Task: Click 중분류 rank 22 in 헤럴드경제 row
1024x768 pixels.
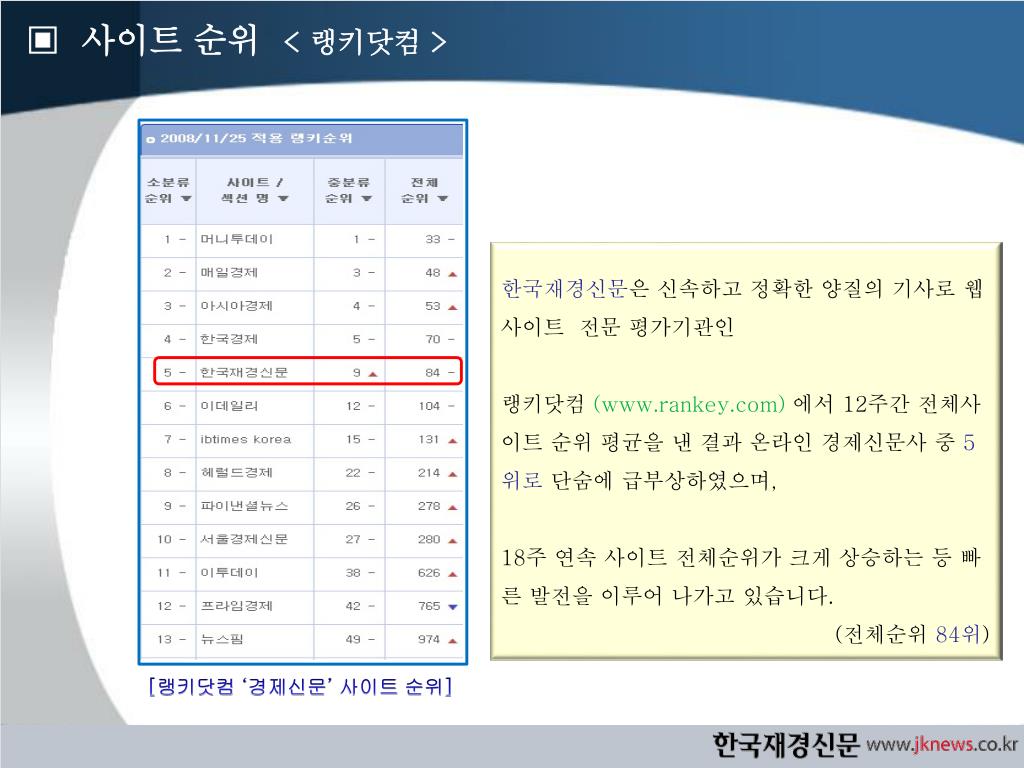Action: pyautogui.click(x=353, y=472)
